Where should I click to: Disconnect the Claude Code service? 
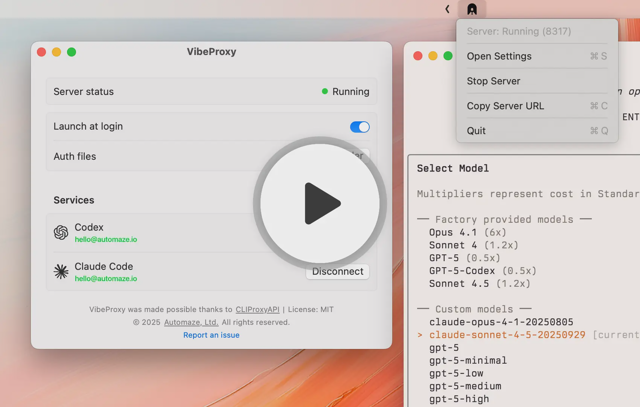click(338, 271)
